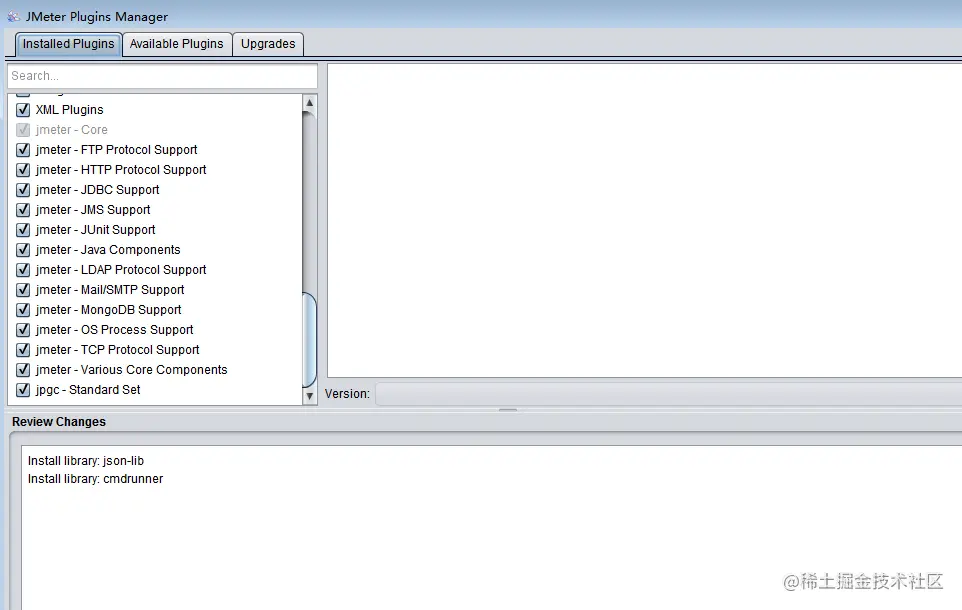Screen dimensions: 962x610
Task: Uncheck the XML Plugins checkbox
Action: (23, 110)
